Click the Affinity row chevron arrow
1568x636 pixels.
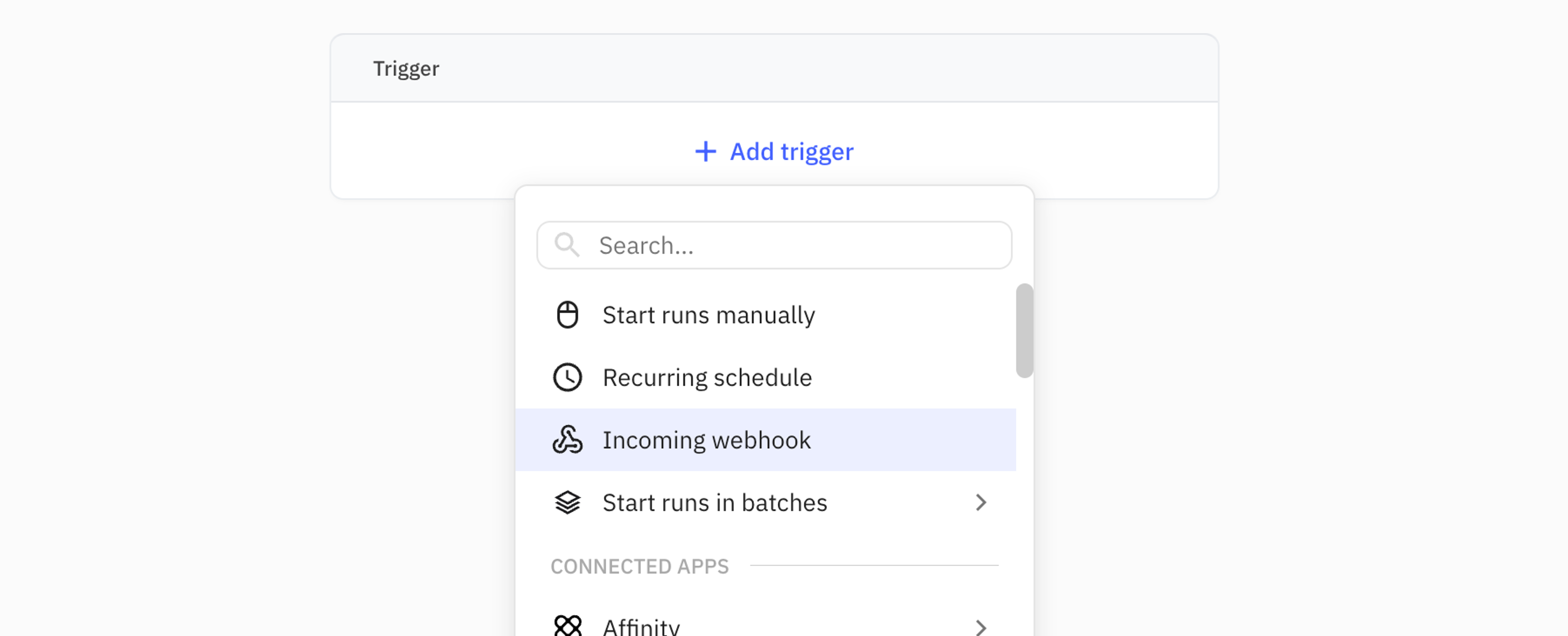pos(981,626)
